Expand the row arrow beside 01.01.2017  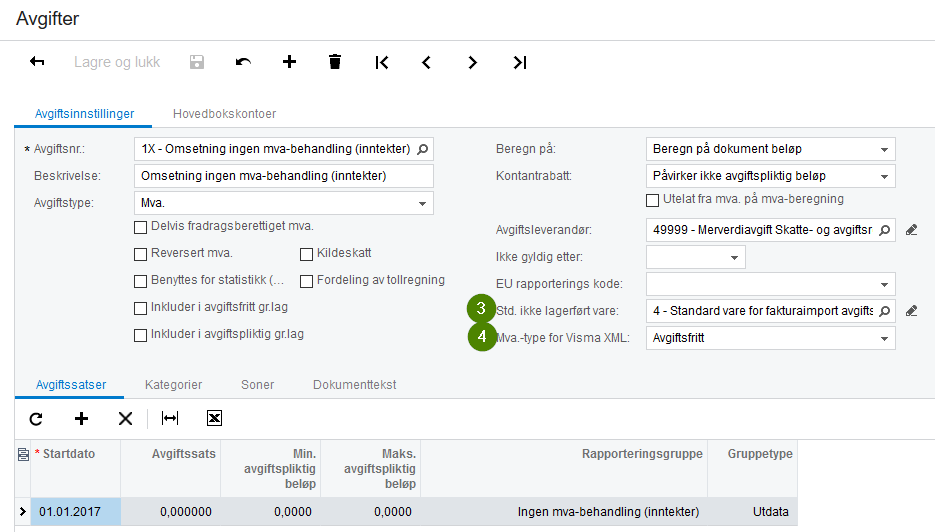pyautogui.click(x=23, y=512)
